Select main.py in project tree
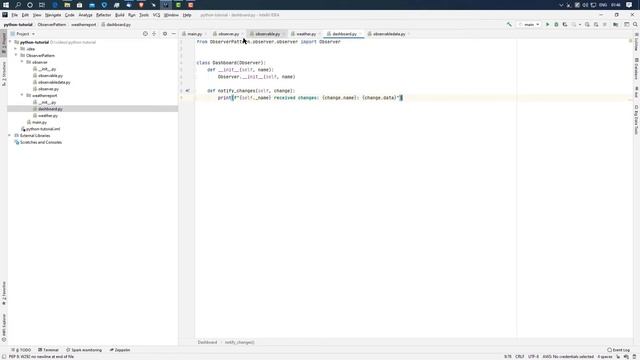 pyautogui.click(x=39, y=122)
